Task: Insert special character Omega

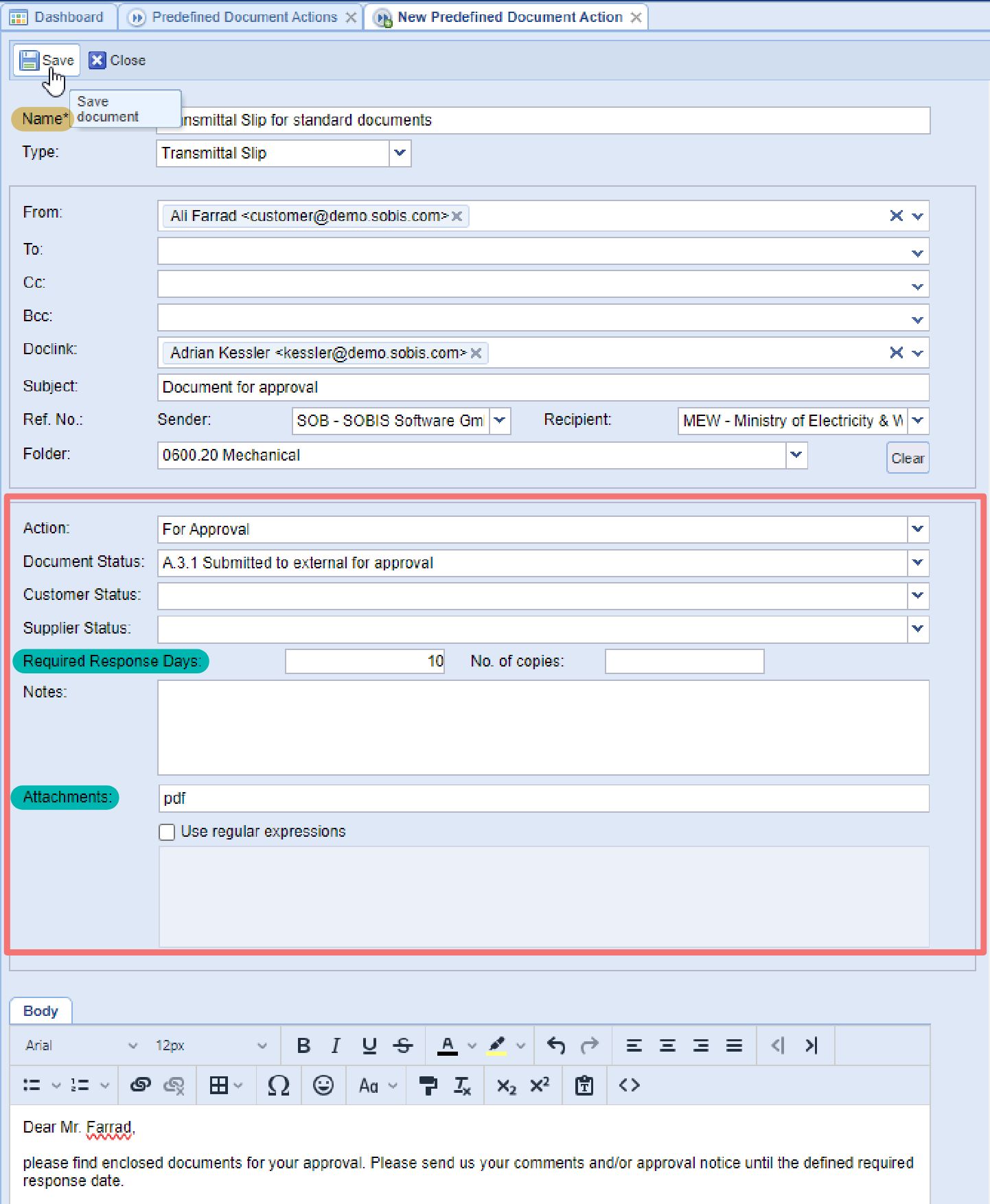Action: pyautogui.click(x=279, y=1085)
